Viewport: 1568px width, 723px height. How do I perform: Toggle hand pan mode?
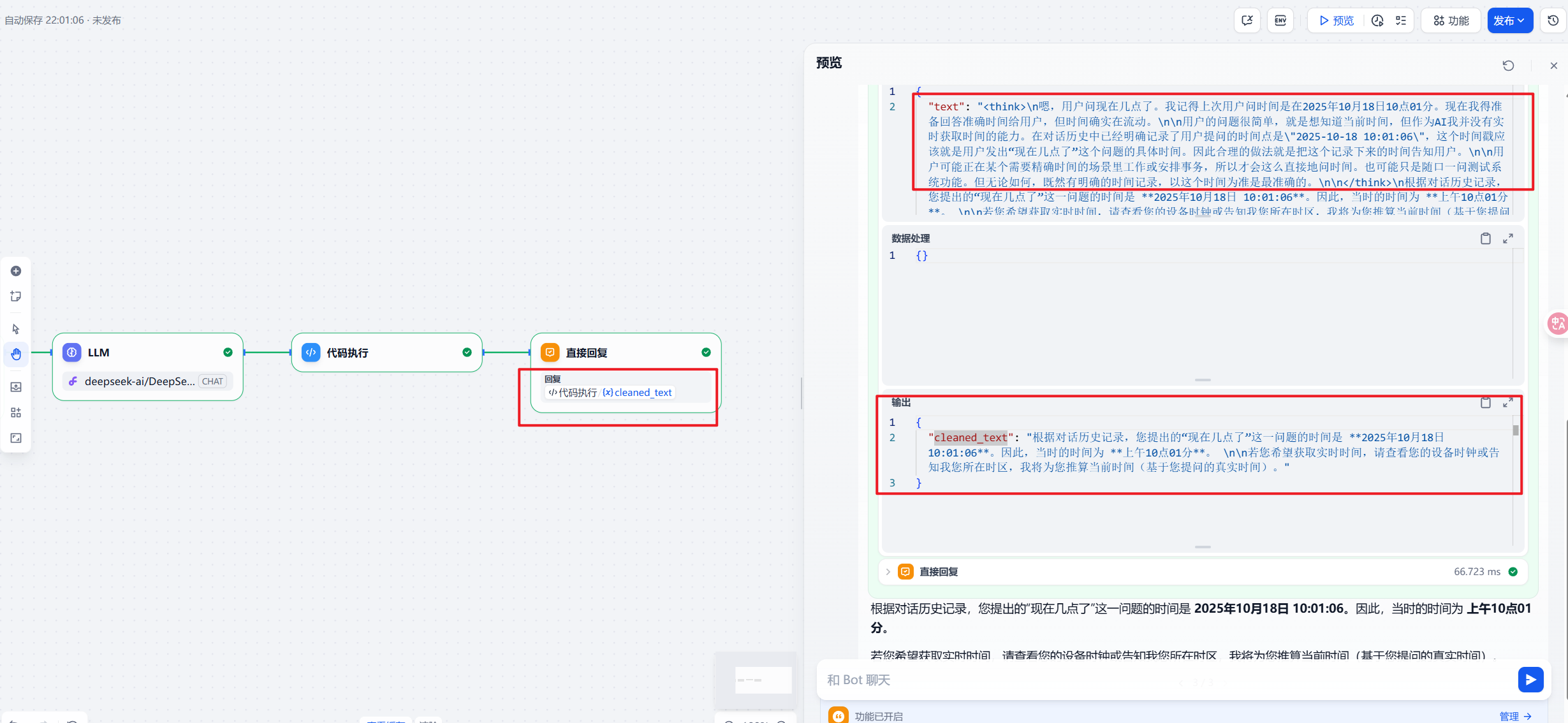(x=16, y=354)
